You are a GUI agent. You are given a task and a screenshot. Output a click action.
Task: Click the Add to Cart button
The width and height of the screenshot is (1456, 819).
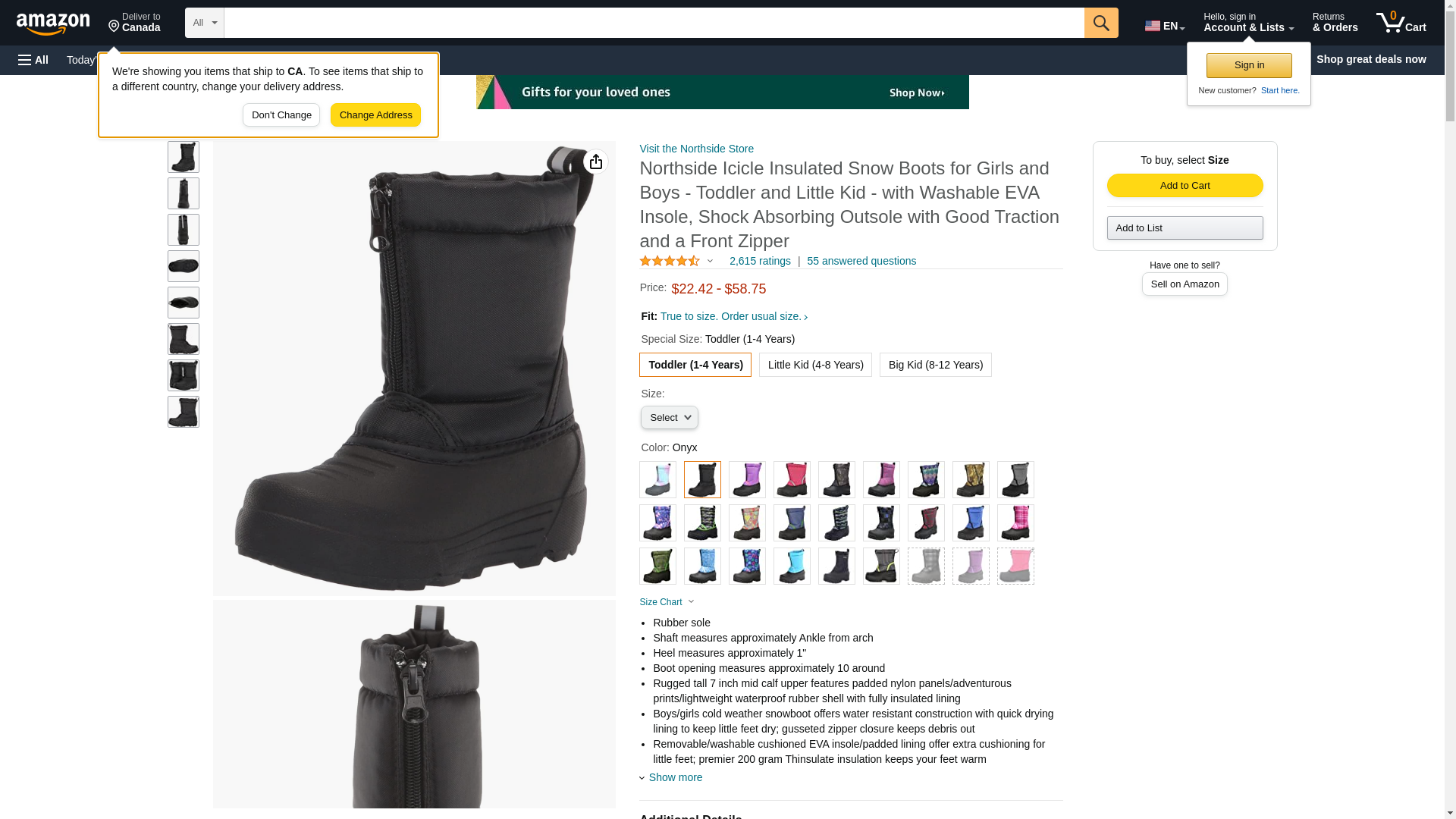(x=1185, y=186)
